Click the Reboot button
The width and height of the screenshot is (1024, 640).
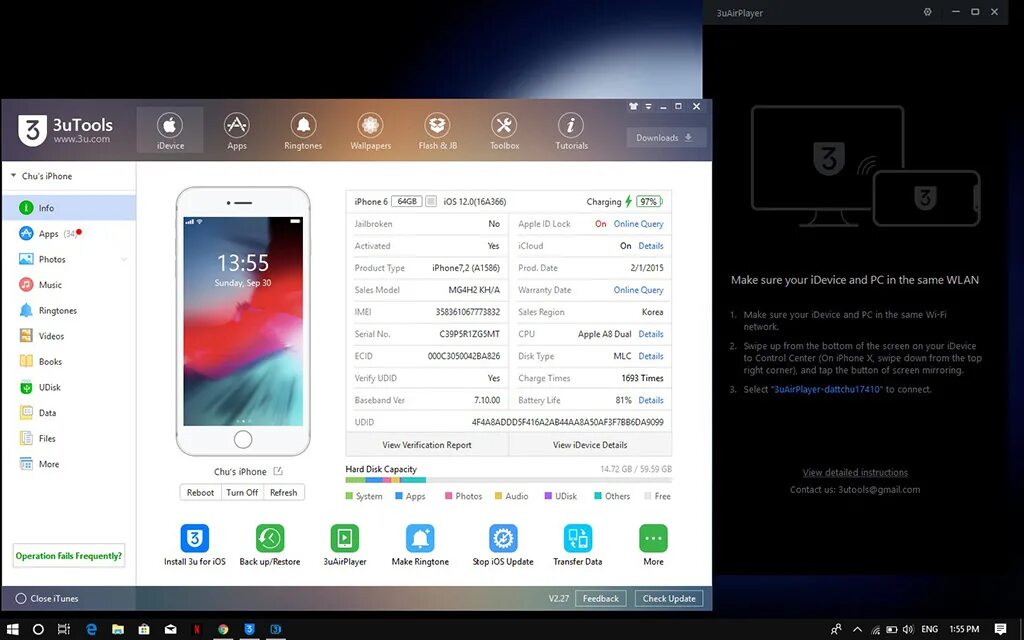200,492
